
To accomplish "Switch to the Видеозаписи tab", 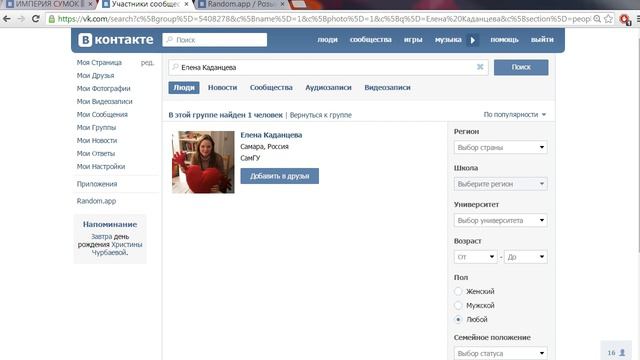I will 387,87.
